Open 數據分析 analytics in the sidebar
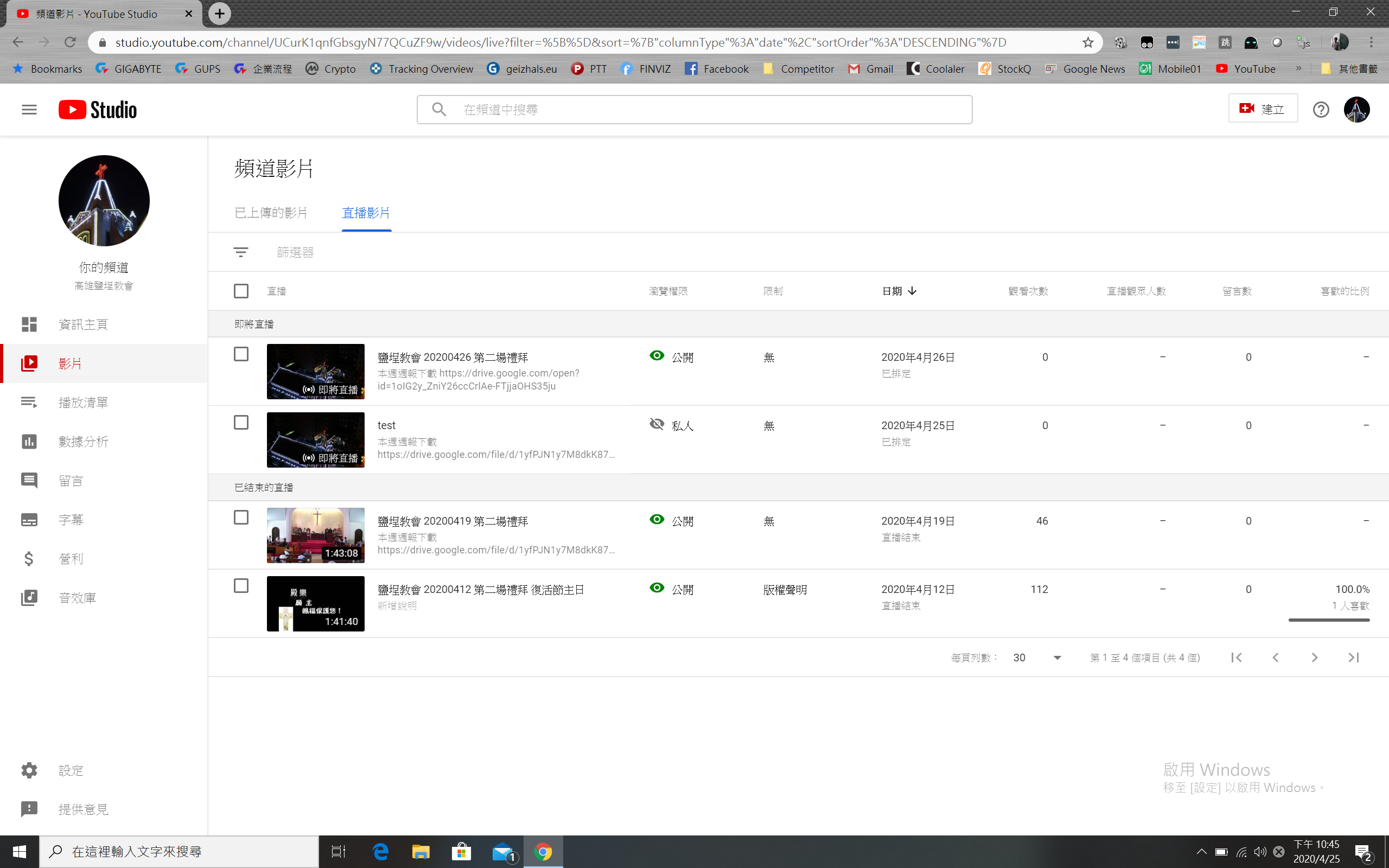The height and width of the screenshot is (868, 1389). click(x=82, y=442)
